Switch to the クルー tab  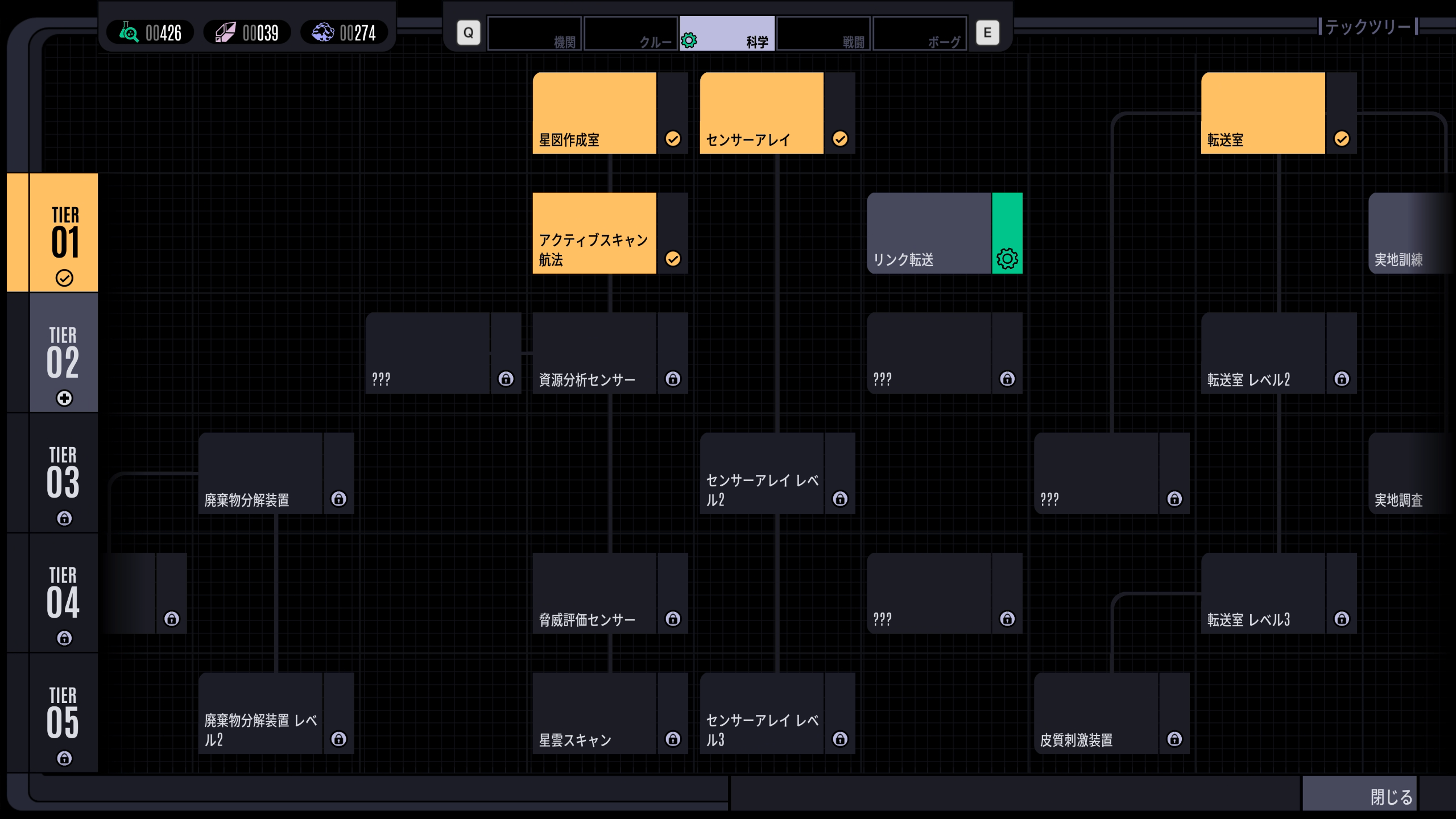click(630, 33)
